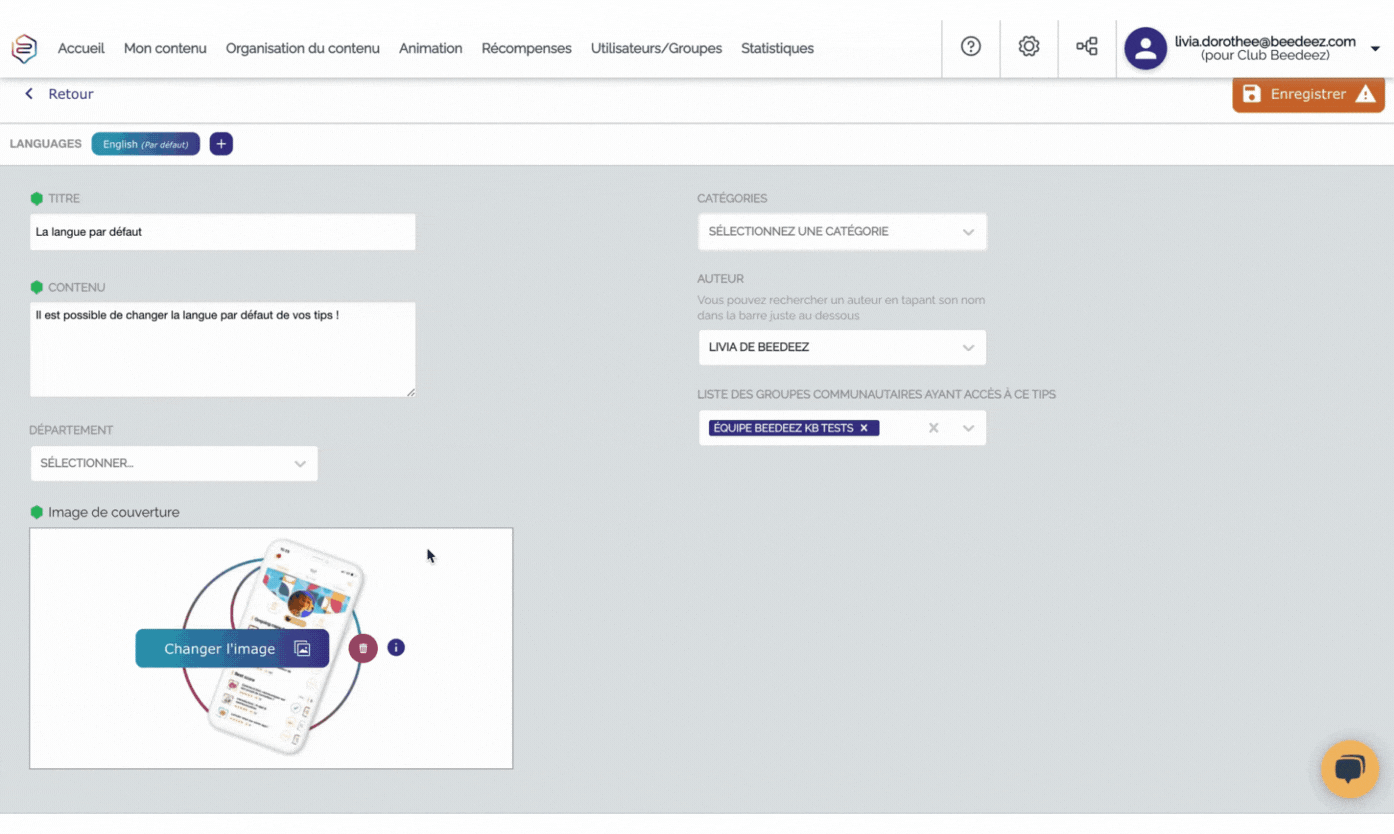Open the account menu dropdown arrow

[1375, 49]
